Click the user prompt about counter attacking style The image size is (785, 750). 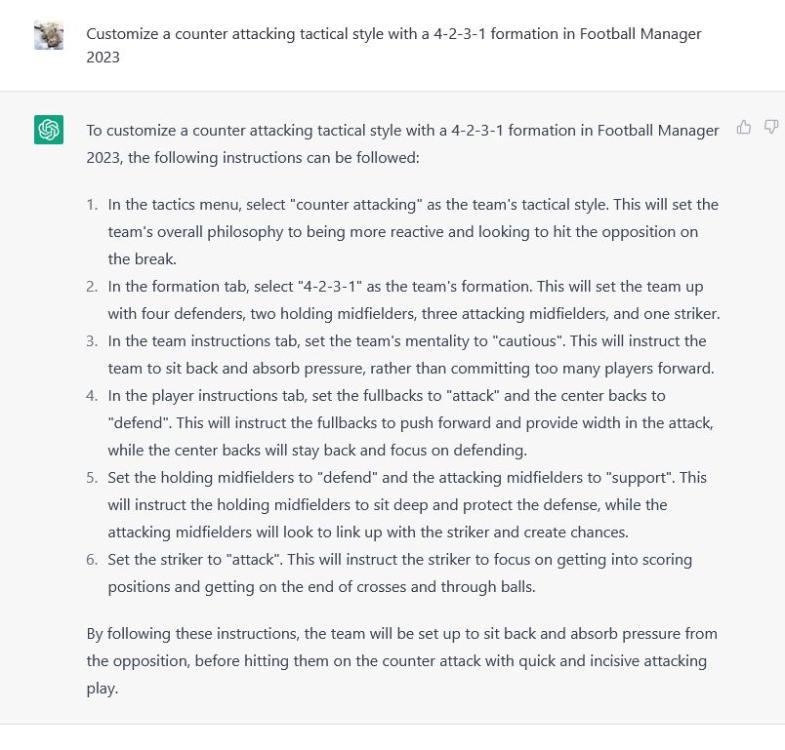pos(394,45)
